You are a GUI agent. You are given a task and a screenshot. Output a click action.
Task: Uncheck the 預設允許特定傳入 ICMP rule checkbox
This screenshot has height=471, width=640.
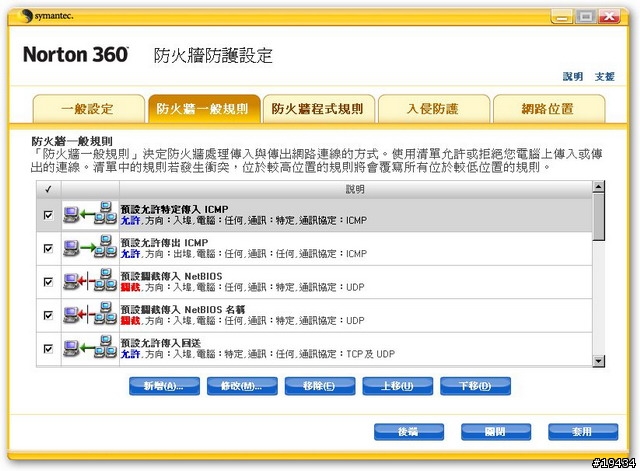tap(48, 215)
